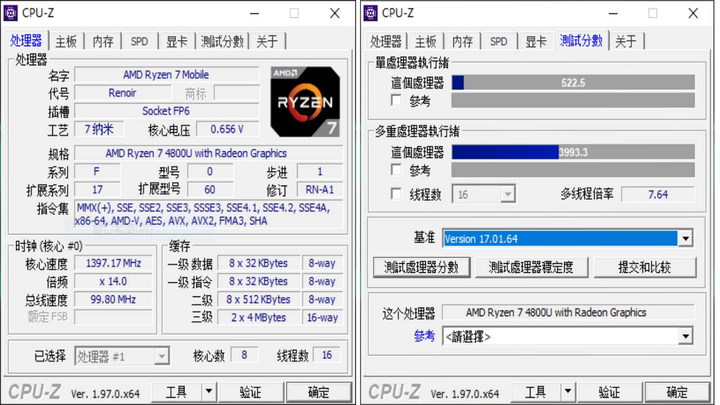Click the single-thread reference empty bar
The width and height of the screenshot is (720, 405).
coord(573,101)
